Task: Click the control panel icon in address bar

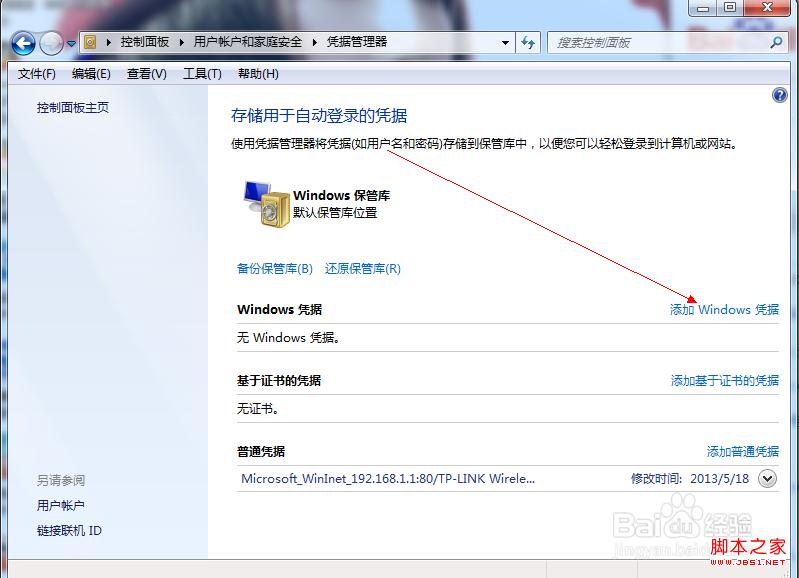Action: click(x=90, y=42)
